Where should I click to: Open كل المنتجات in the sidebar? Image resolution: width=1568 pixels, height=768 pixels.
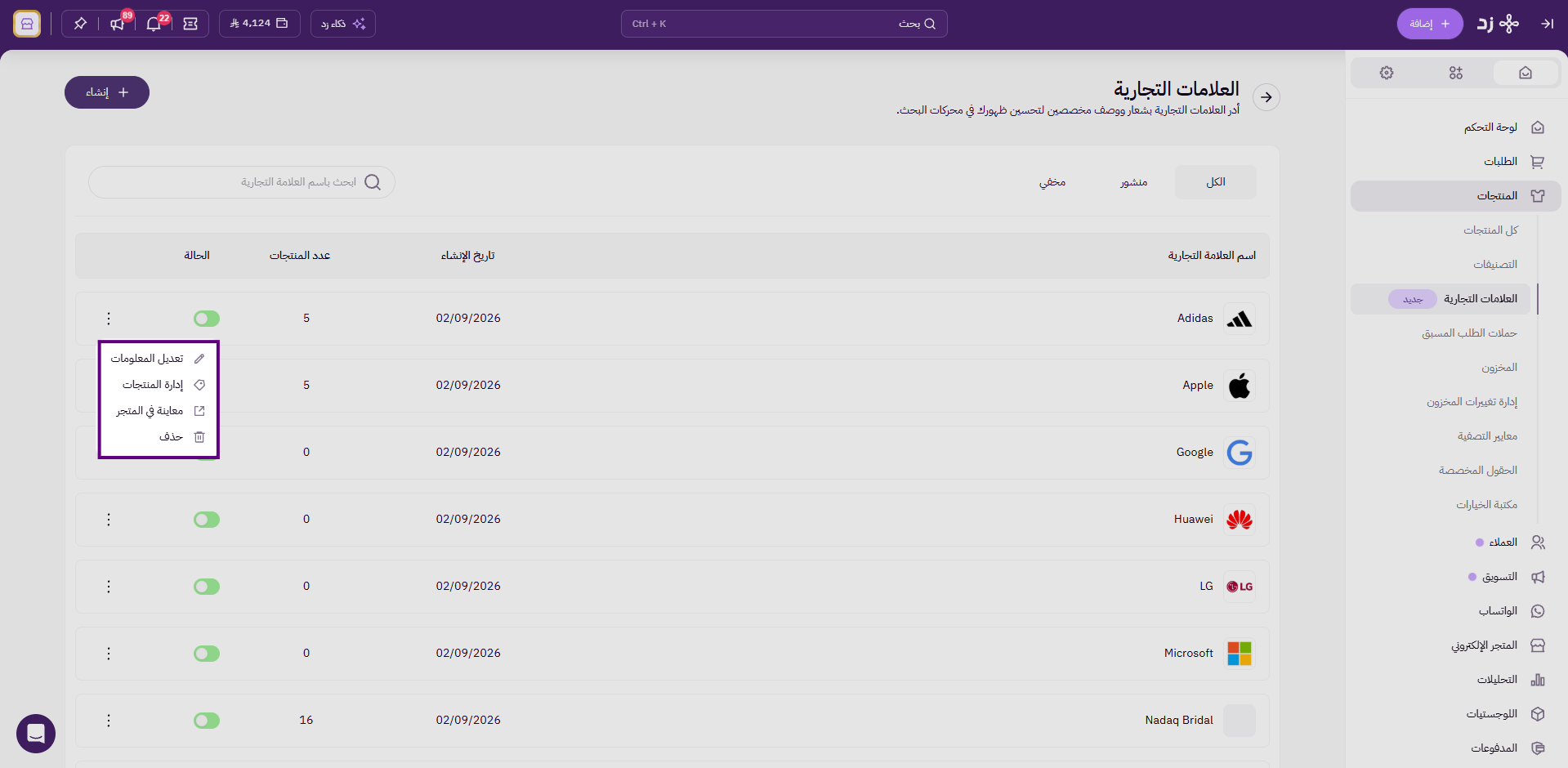1490,230
